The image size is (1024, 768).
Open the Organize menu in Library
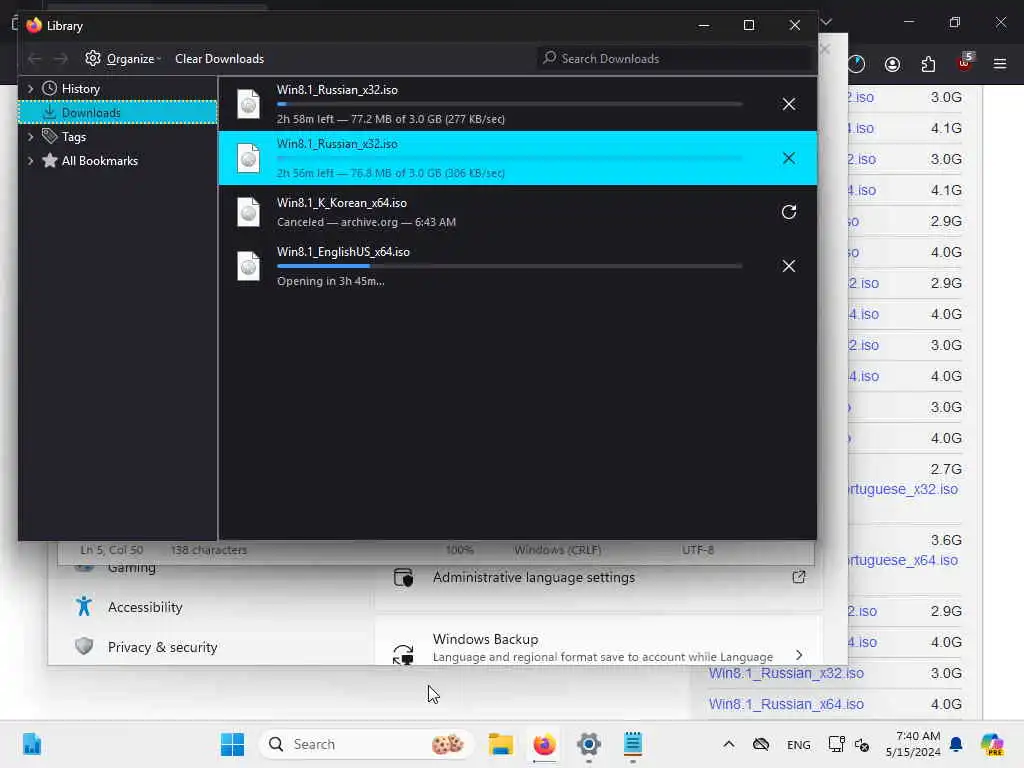(x=123, y=59)
